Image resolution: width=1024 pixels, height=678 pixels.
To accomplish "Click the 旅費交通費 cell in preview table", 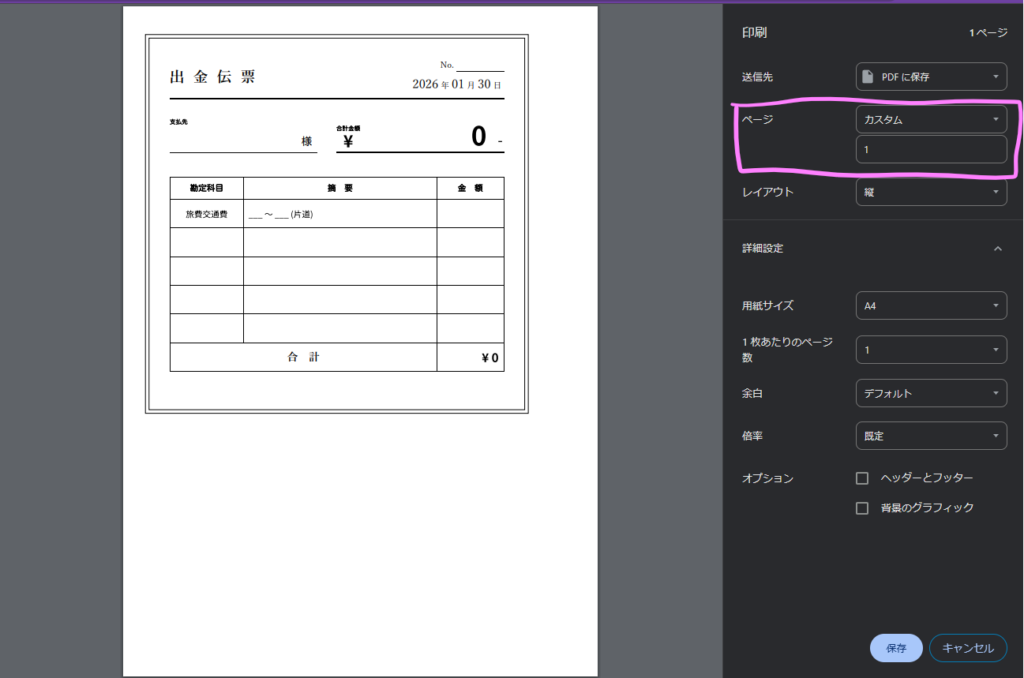I will [206, 214].
